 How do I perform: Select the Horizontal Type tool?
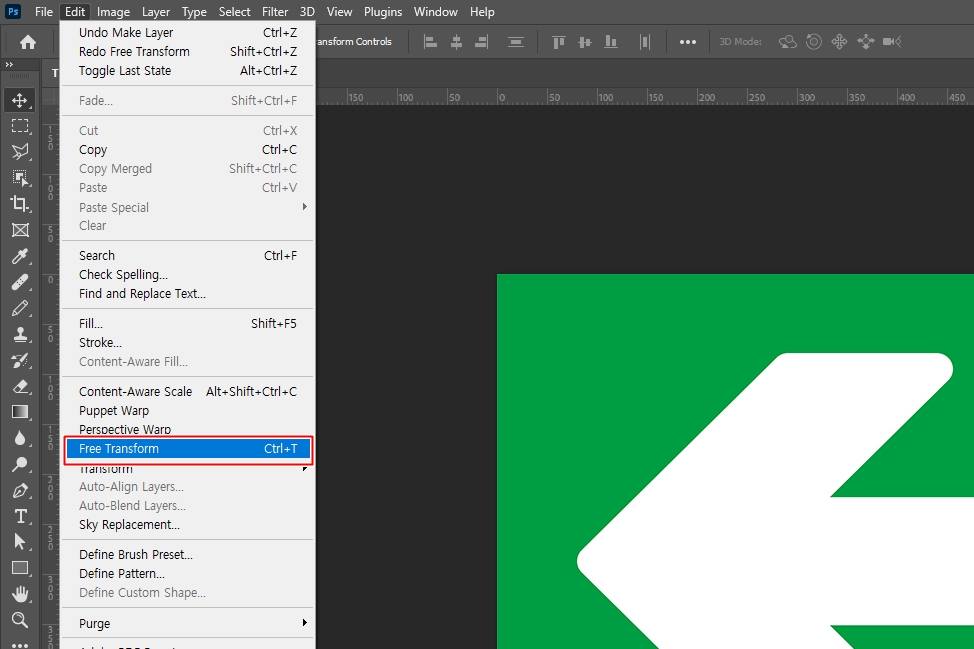tap(20, 516)
